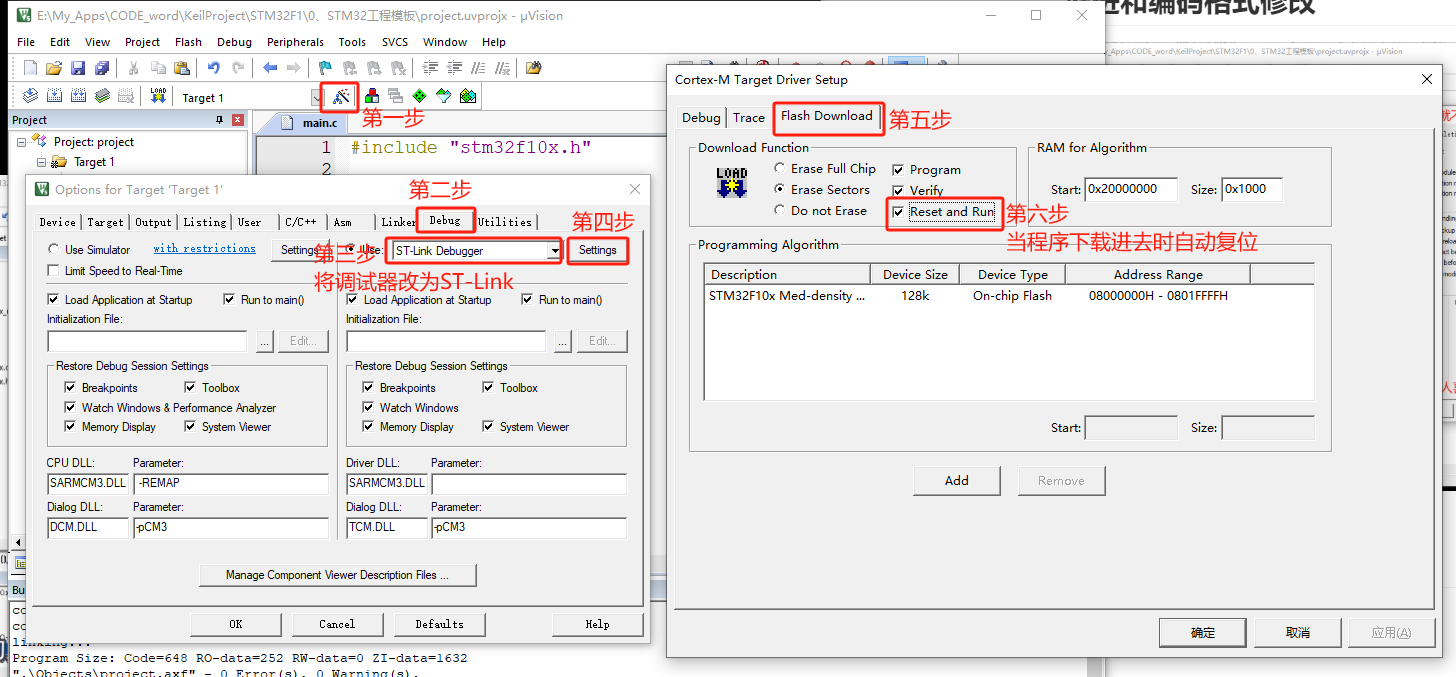The image size is (1456, 677).
Task: Toggle the Verify checkbox
Action: [898, 191]
